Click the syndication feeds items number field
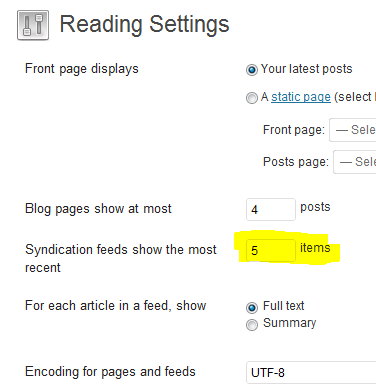 coord(271,250)
